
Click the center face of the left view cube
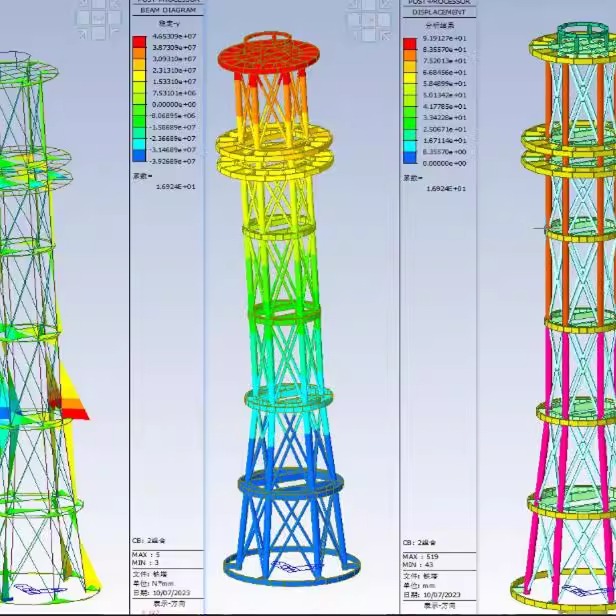coord(99,18)
